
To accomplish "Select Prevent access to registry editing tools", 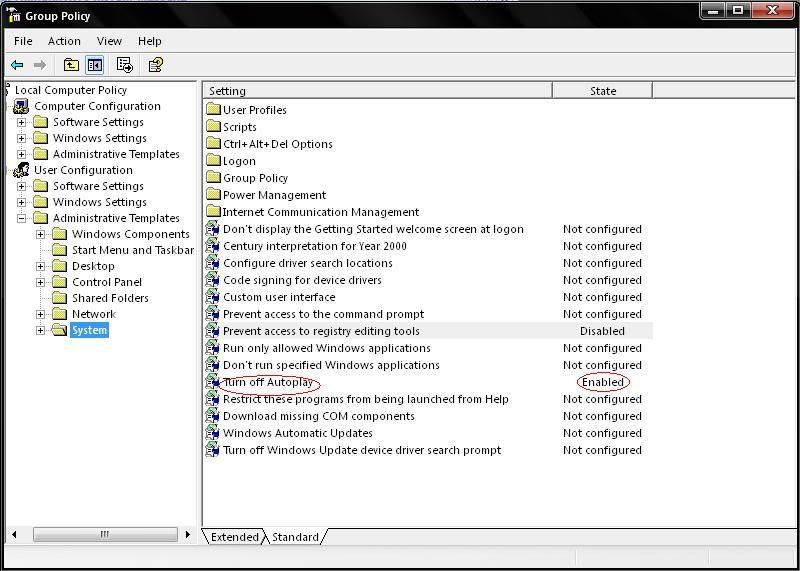I will [321, 331].
